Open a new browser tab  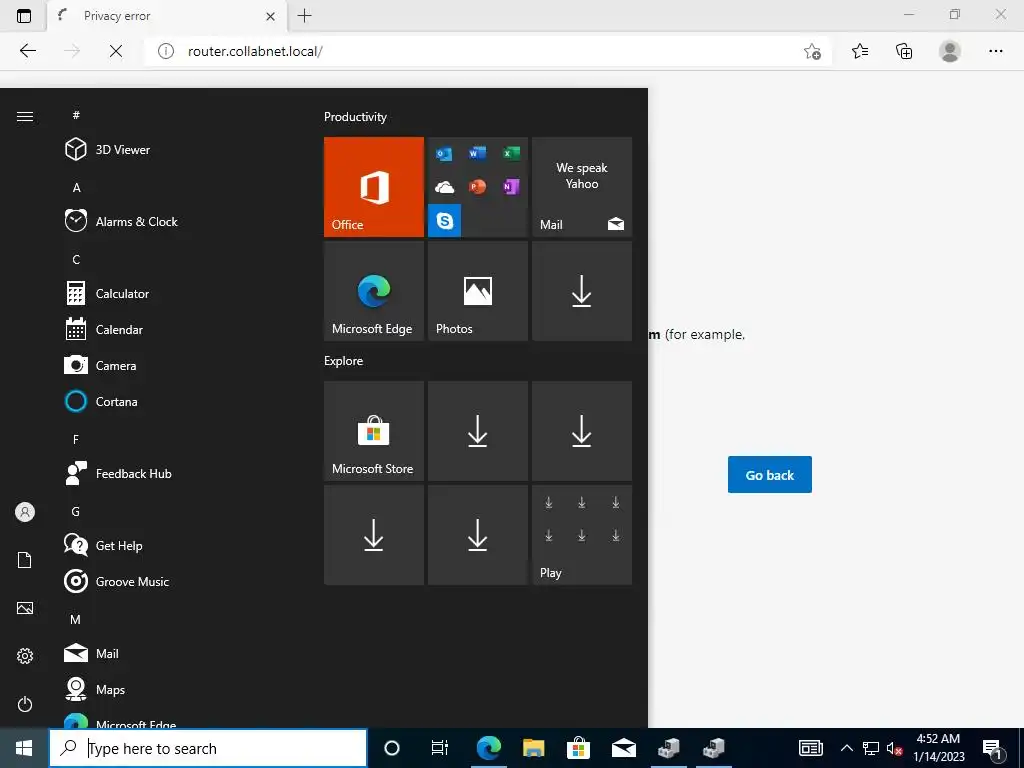[304, 16]
